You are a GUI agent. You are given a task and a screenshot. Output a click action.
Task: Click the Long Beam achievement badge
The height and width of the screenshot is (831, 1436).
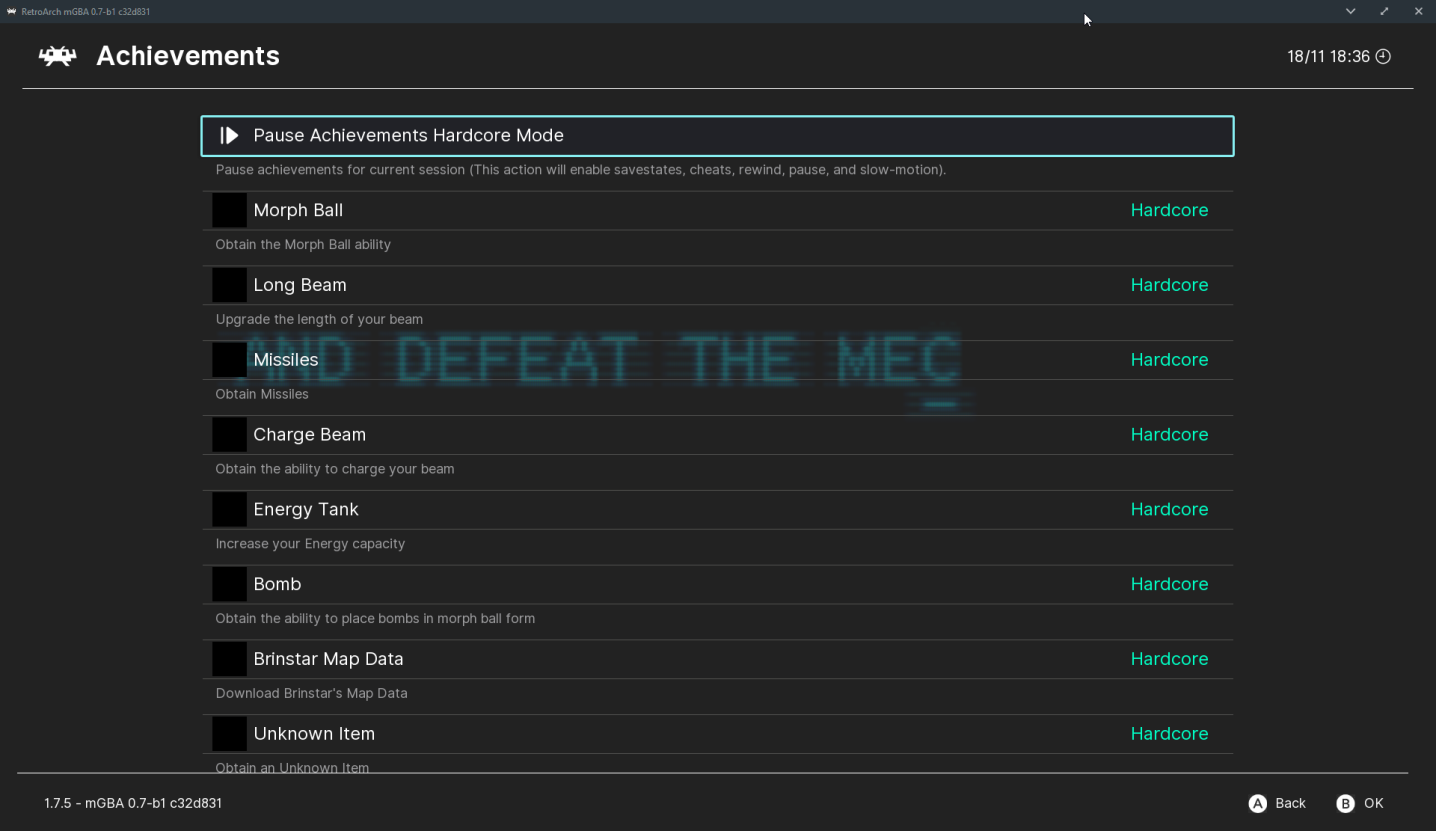click(228, 285)
